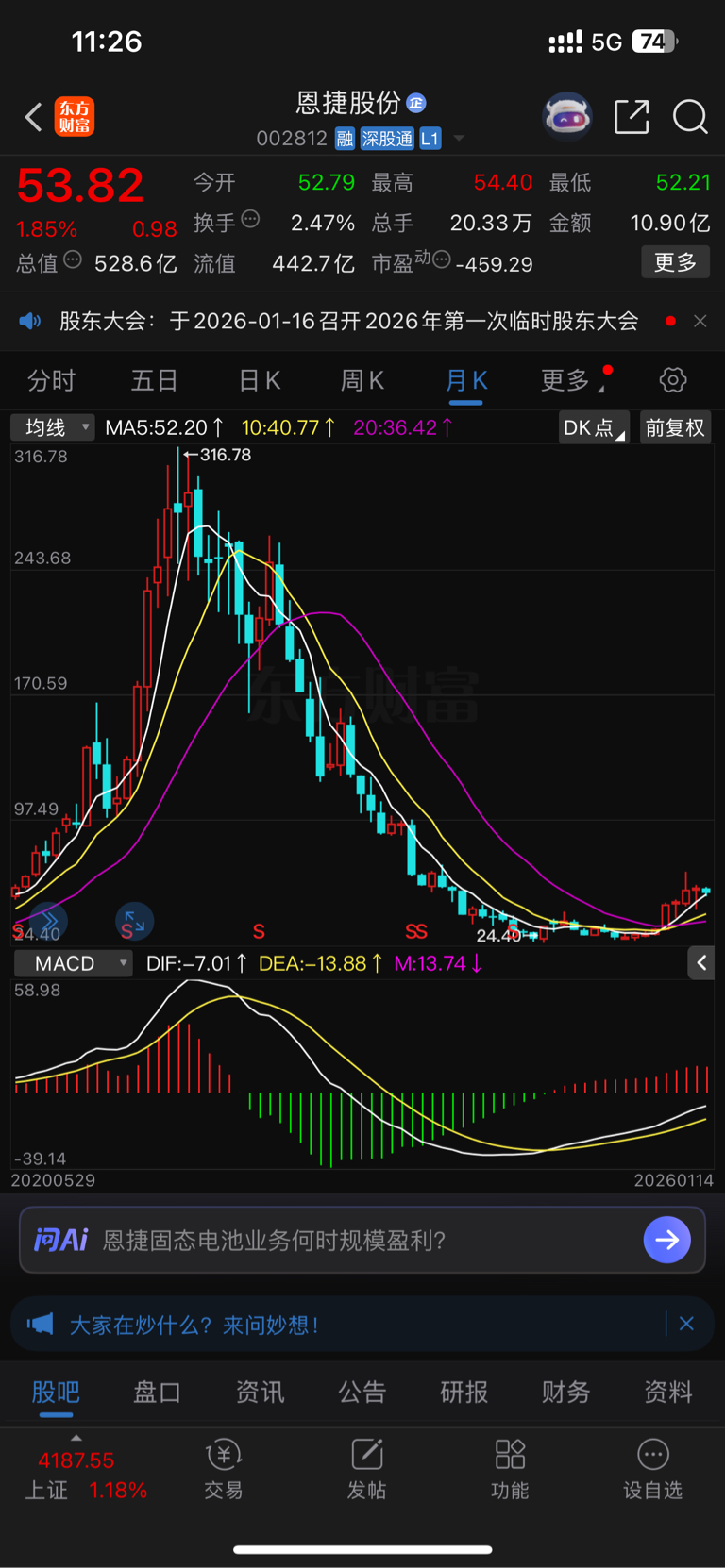
Task: Open the share icon in header
Action: [x=632, y=117]
